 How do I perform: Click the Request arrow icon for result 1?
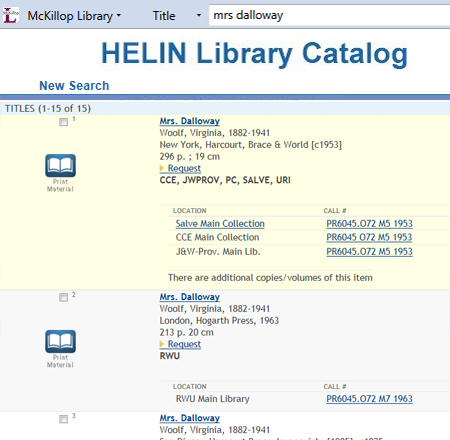tap(162, 168)
